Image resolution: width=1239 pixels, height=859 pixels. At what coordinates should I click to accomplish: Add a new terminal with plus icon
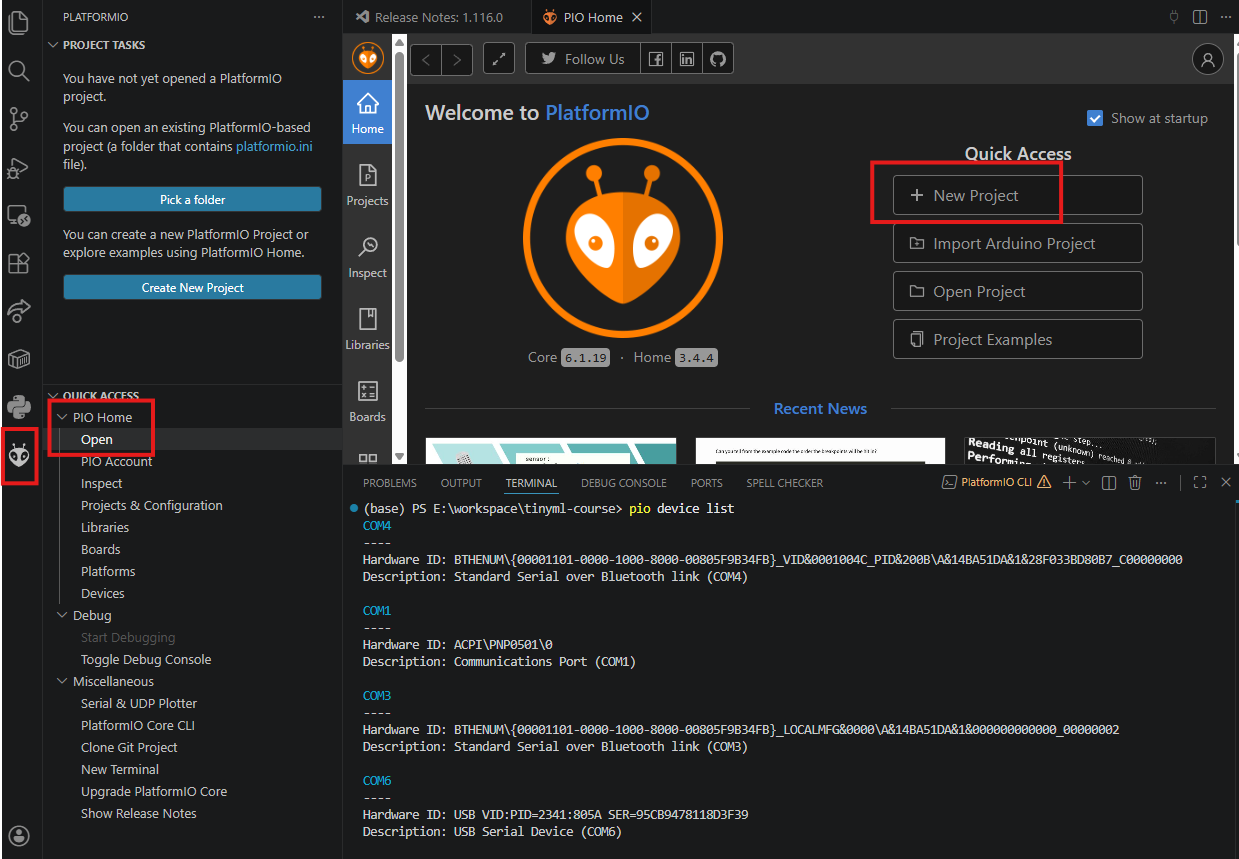click(1068, 482)
